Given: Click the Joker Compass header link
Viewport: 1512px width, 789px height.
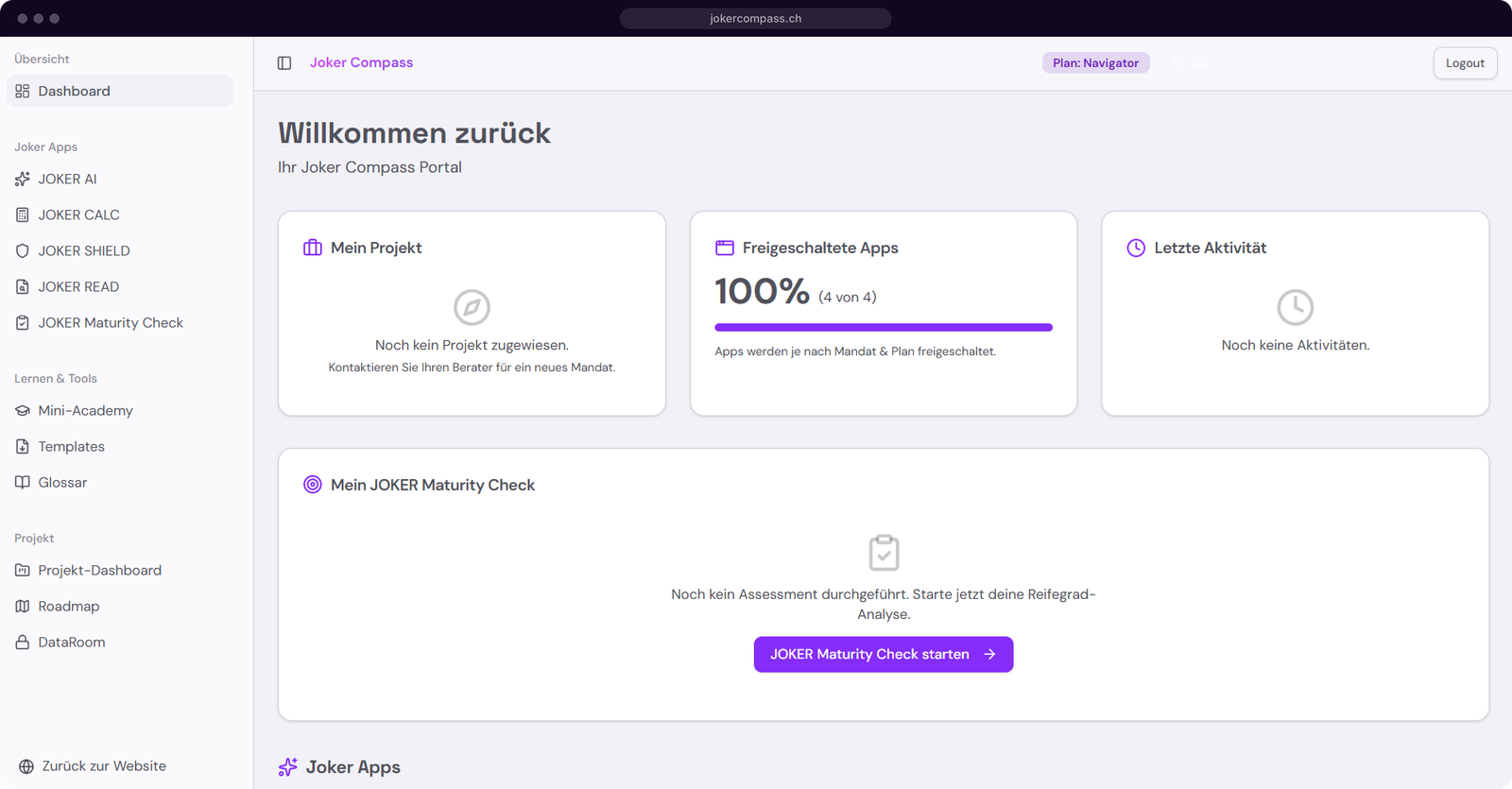Looking at the screenshot, I should [361, 62].
